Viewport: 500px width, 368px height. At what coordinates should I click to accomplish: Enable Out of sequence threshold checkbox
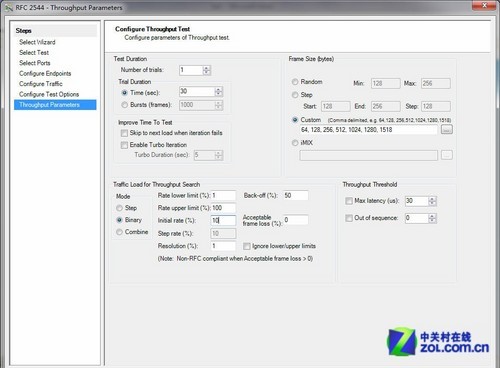pos(349,218)
